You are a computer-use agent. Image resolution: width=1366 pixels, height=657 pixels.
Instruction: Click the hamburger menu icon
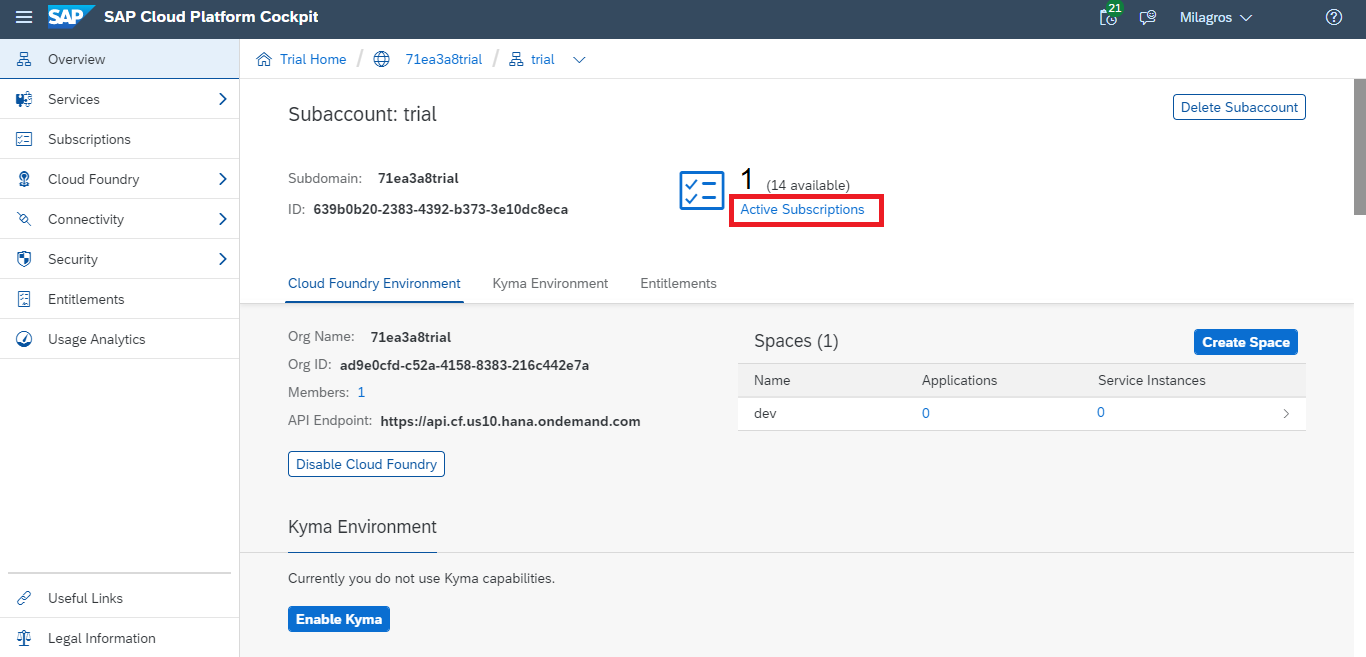[x=24, y=18]
